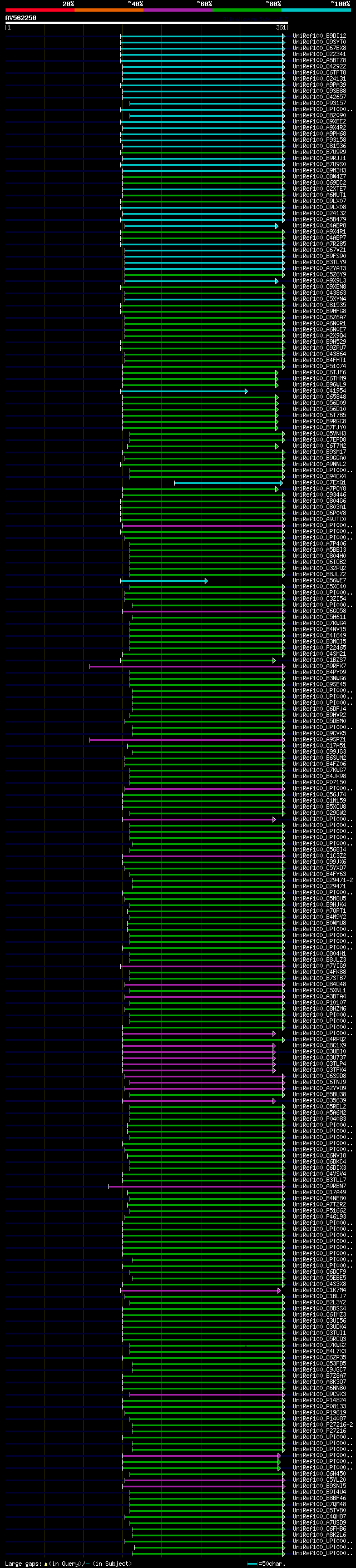Select hit label UniRef100_A9PH68
The width and height of the screenshot is (356, 1568).
(x=319, y=134)
